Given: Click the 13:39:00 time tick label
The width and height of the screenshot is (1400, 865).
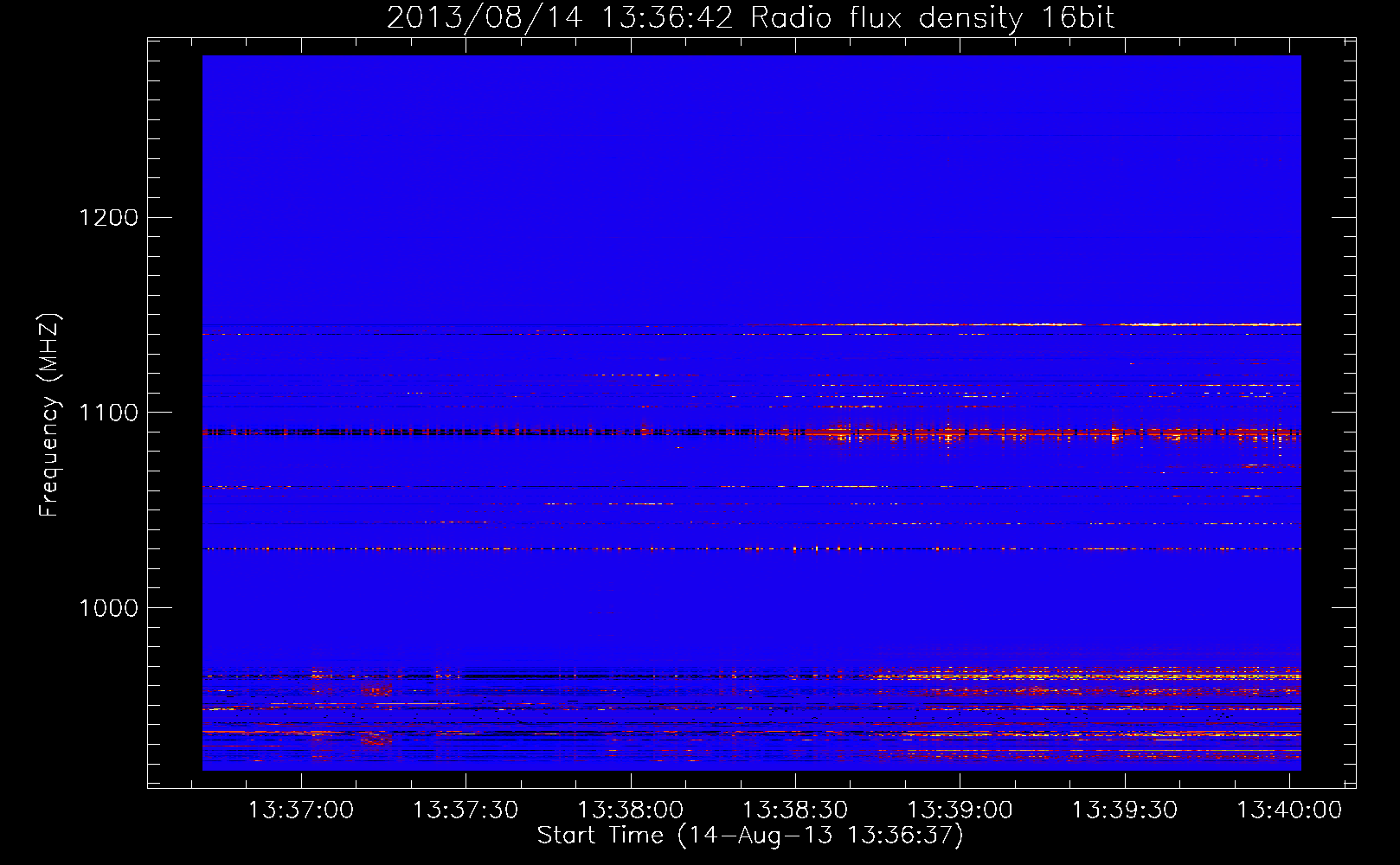Looking at the screenshot, I should [x=960, y=811].
